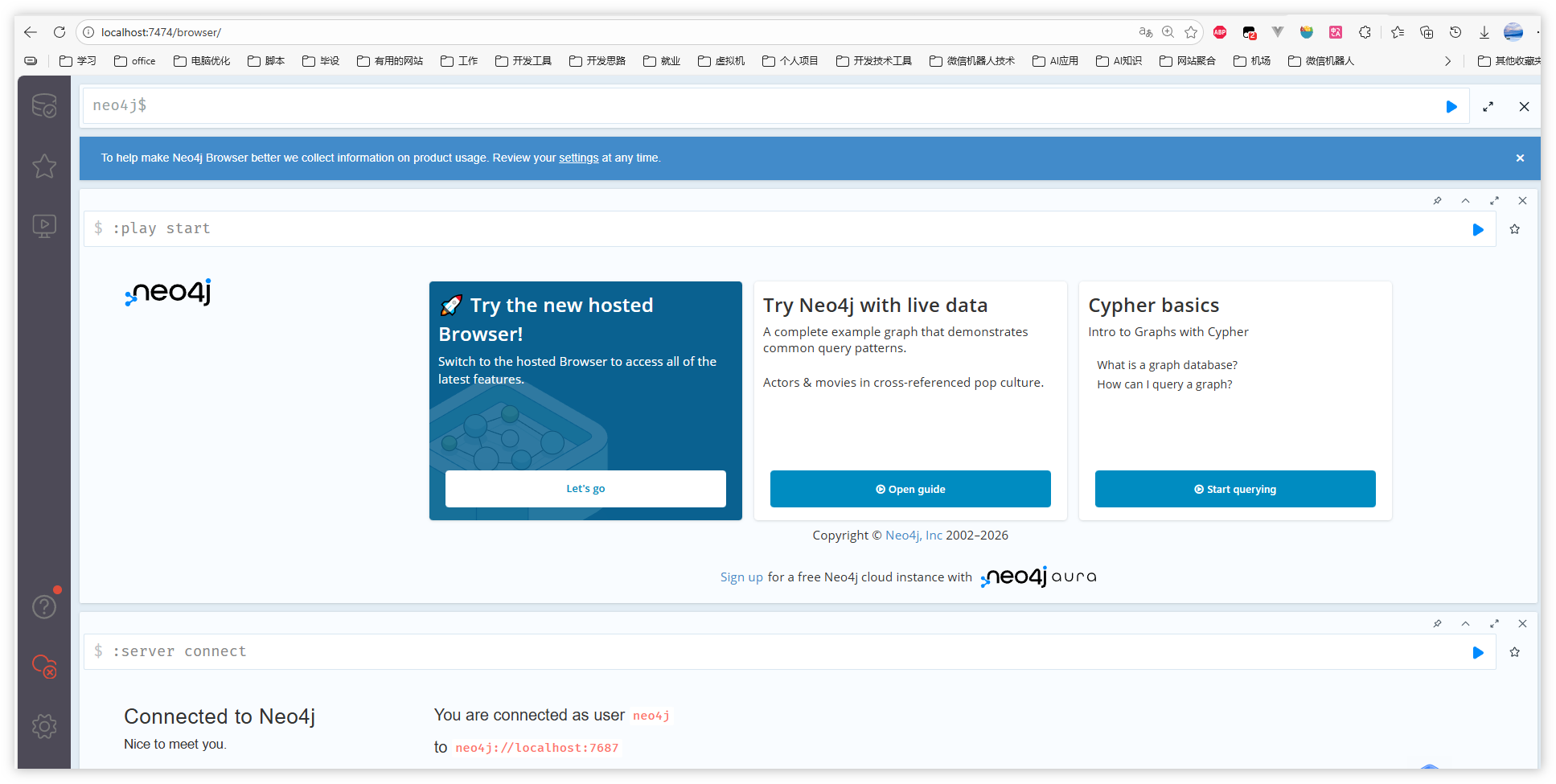Open the Browser Settings gear icon
The image size is (1556, 784).
44,727
